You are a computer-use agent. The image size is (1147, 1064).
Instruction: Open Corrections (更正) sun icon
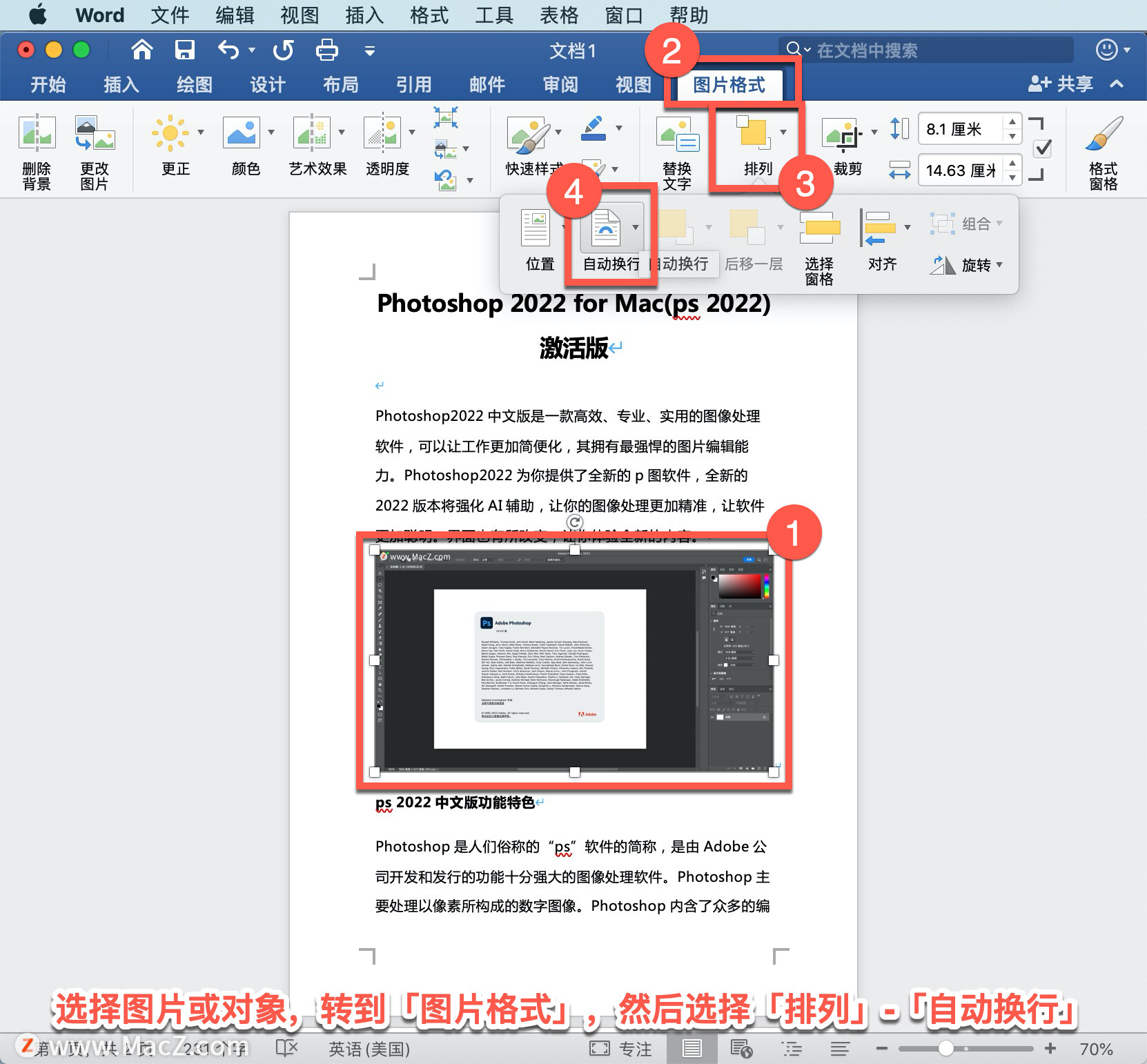click(x=170, y=132)
